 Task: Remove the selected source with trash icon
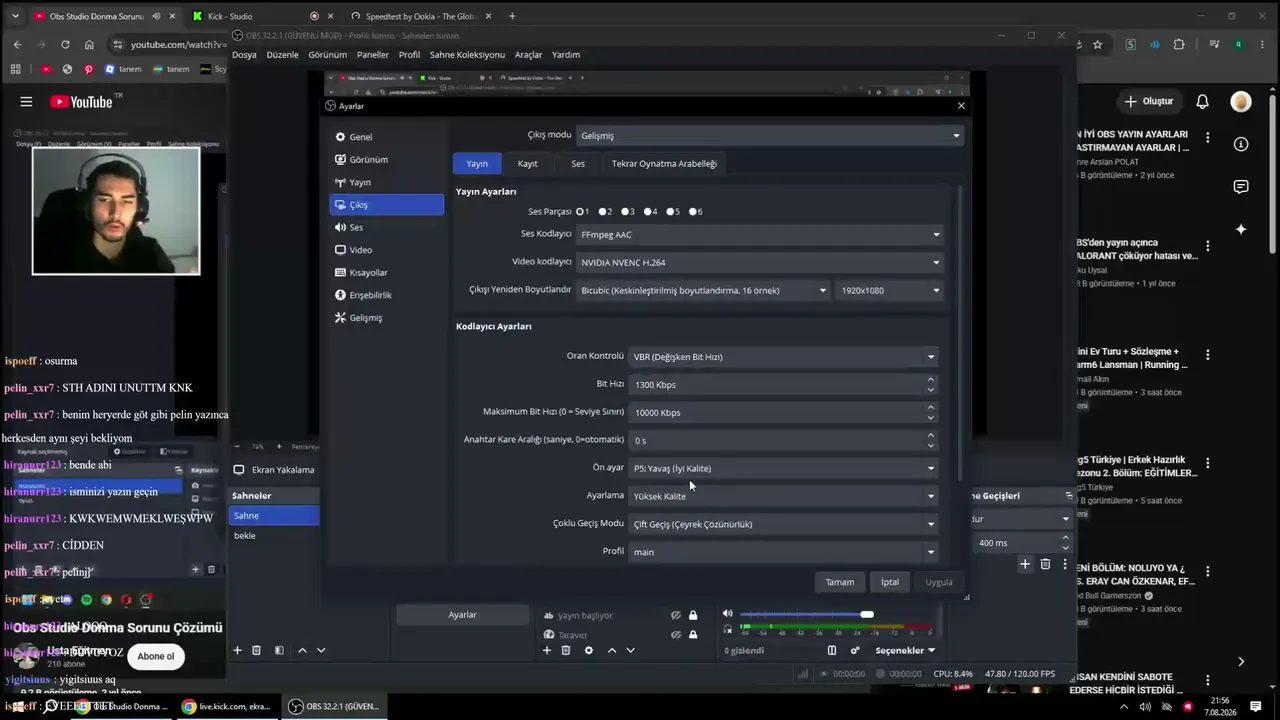(565, 650)
